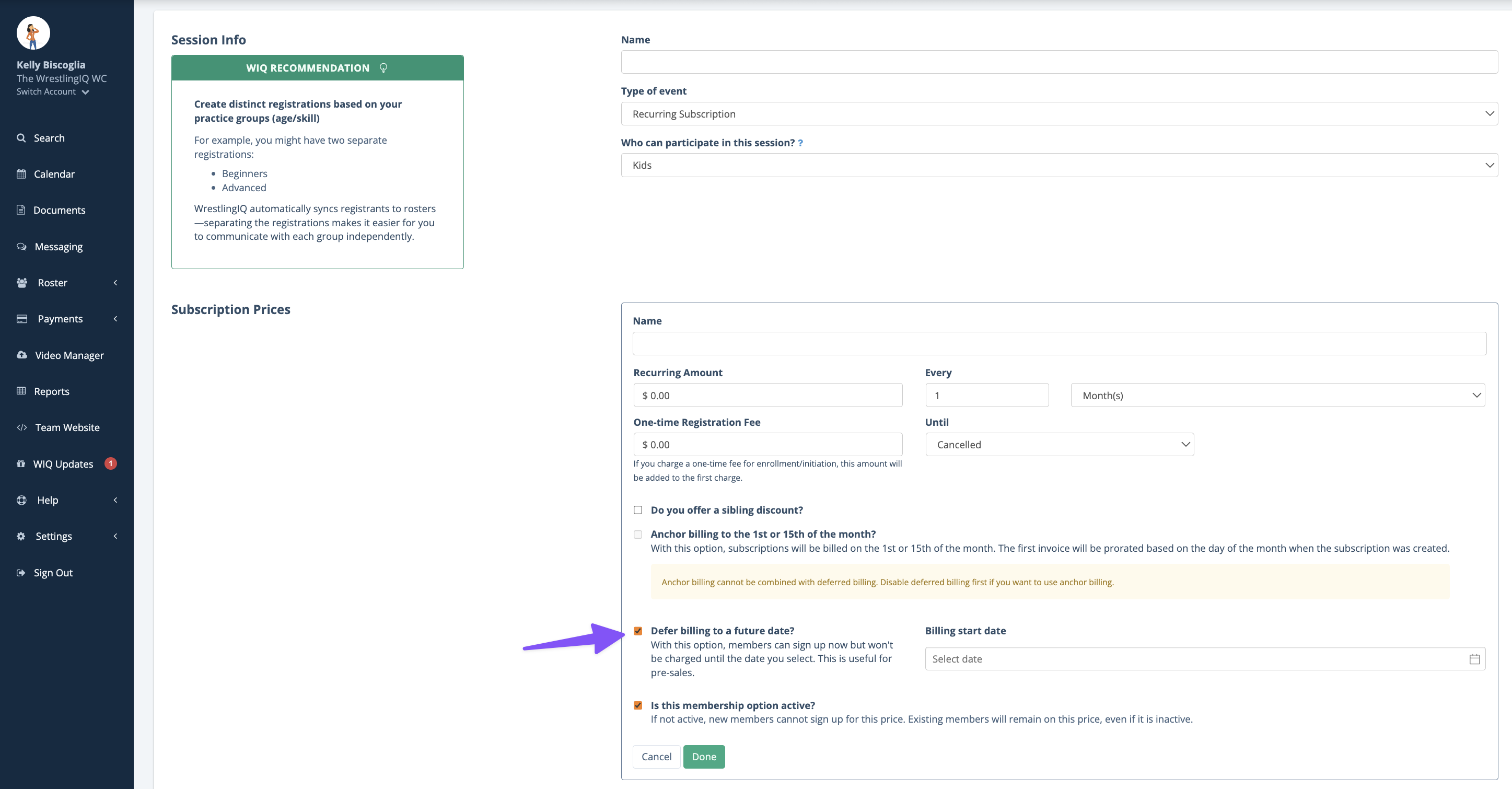Viewport: 1512px width, 789px height.
Task: Uncheck Defer billing to a future date
Action: click(638, 631)
